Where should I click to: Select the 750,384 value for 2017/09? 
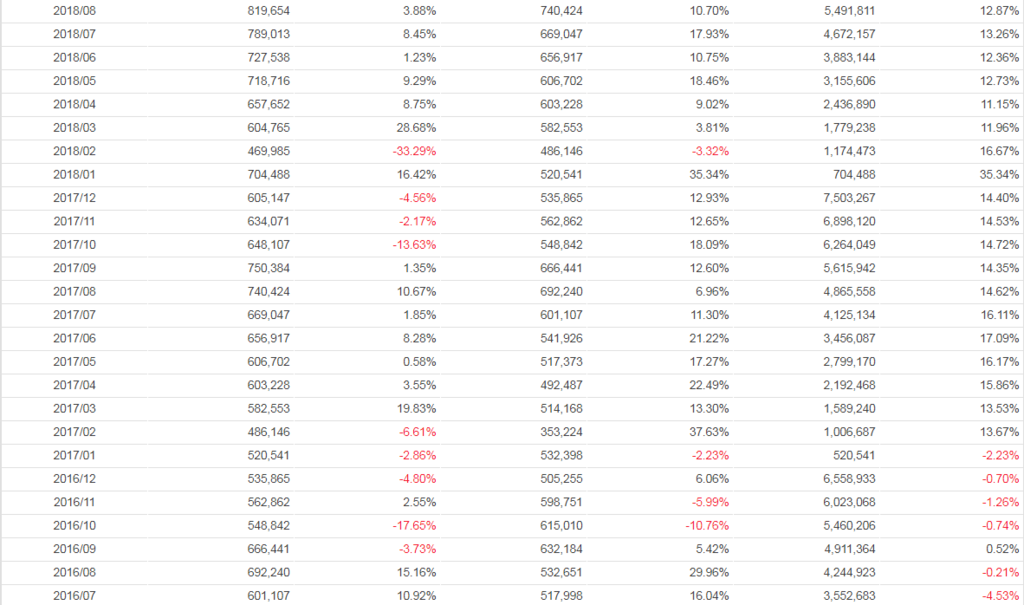pos(270,268)
